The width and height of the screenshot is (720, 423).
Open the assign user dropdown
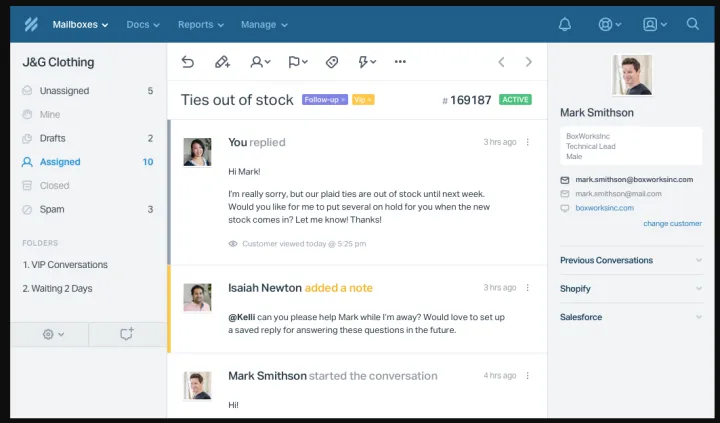pos(260,62)
